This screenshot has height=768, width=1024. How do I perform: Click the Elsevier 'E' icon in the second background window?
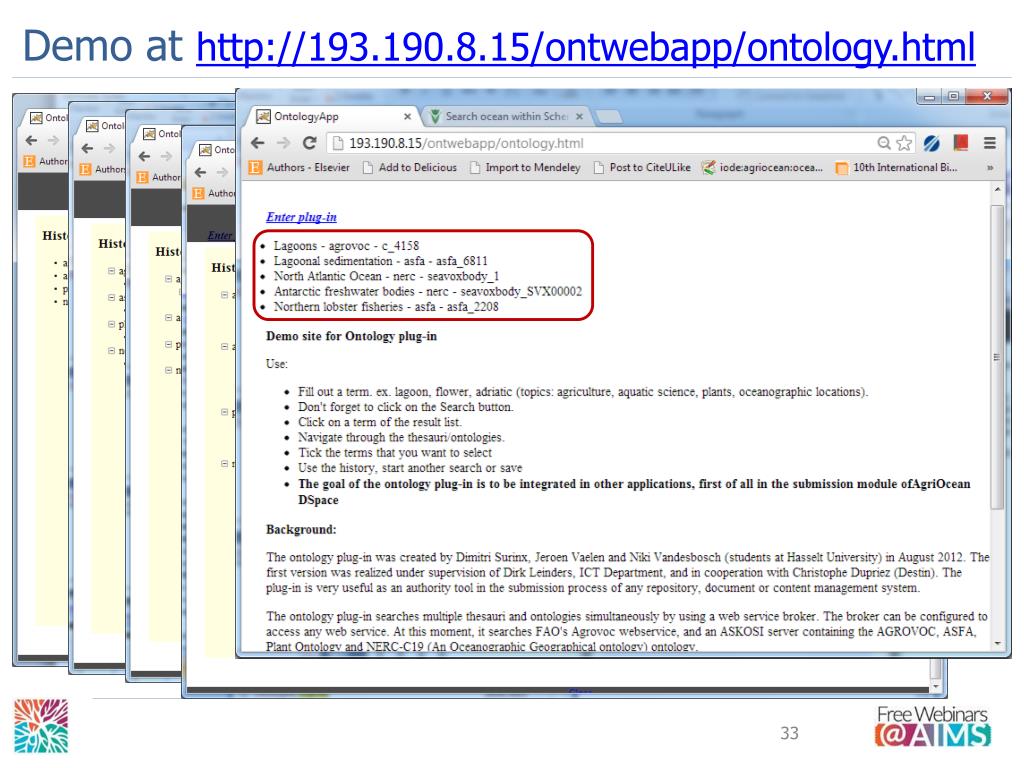(x=85, y=169)
